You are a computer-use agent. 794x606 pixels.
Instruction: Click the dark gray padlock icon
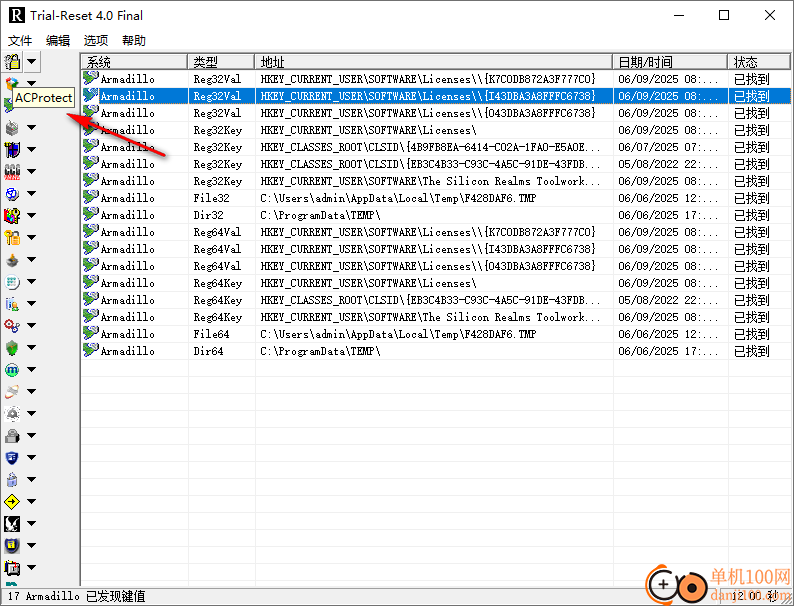[x=12, y=435]
